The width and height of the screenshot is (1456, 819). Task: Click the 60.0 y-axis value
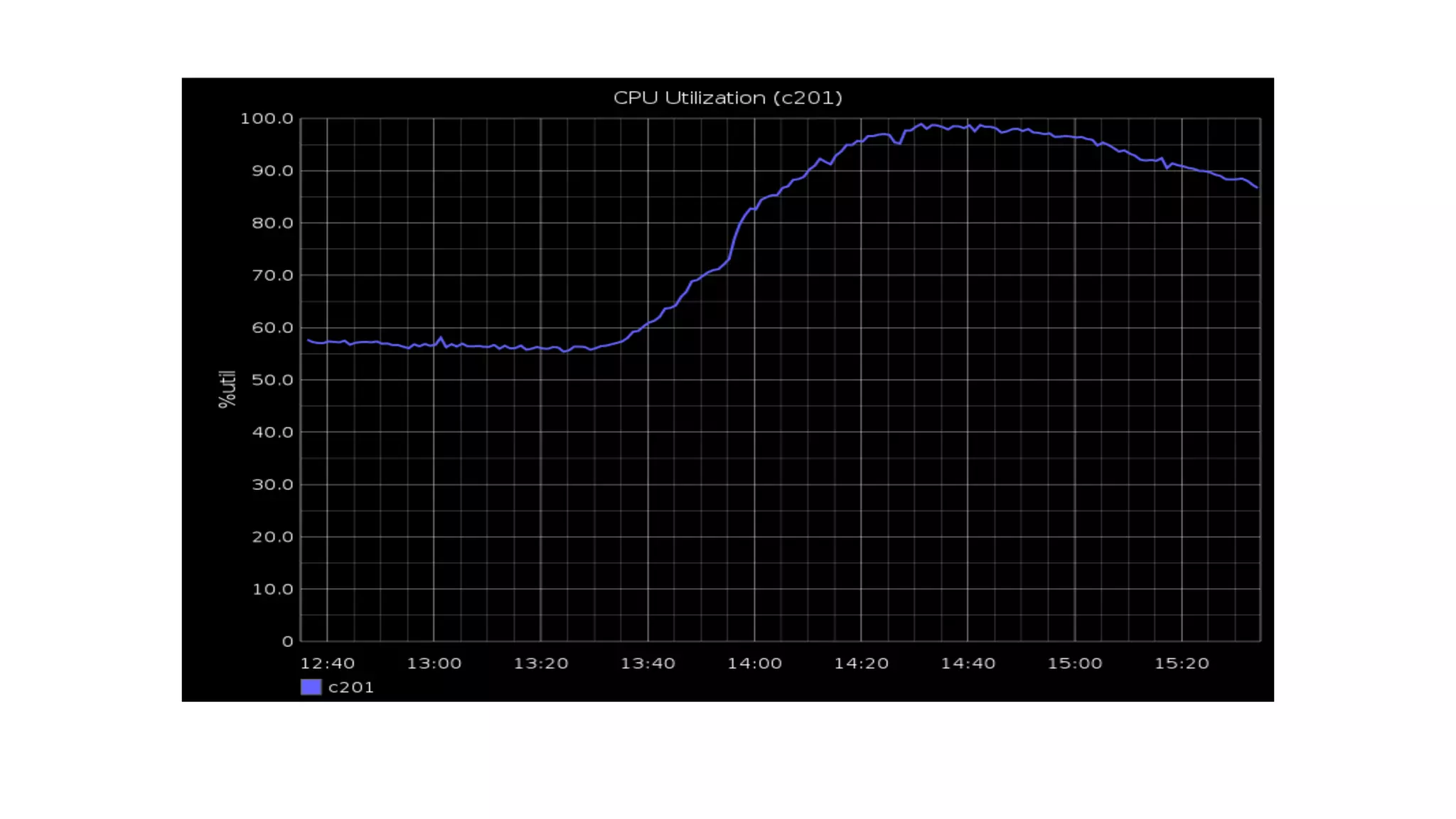(272, 328)
